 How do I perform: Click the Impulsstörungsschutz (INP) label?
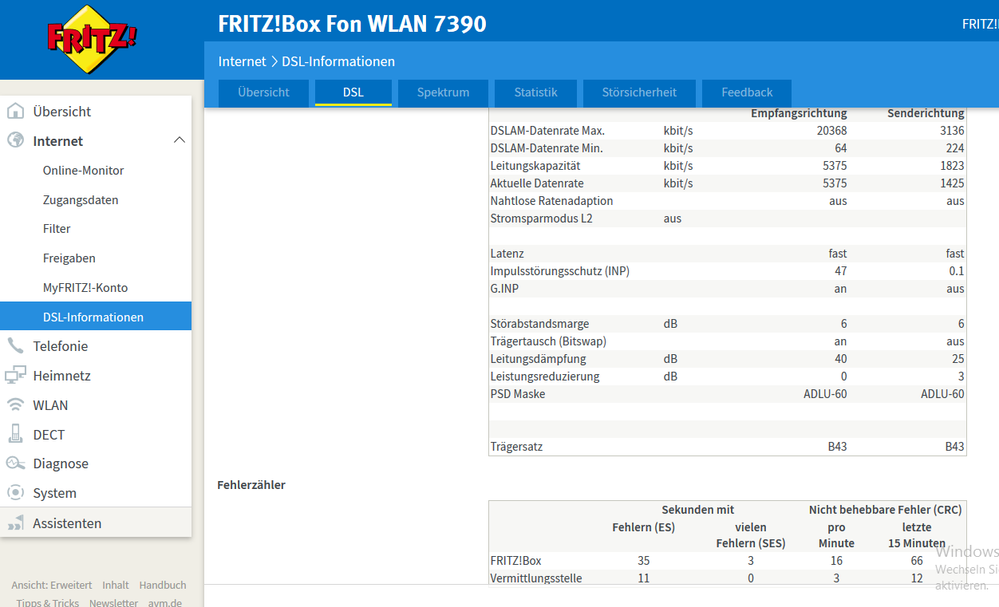click(559, 271)
